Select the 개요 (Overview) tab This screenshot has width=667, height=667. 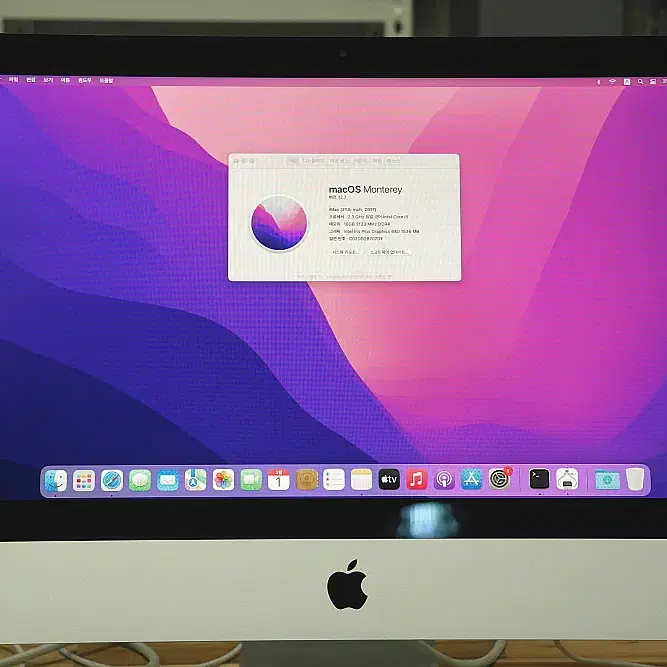click(291, 161)
